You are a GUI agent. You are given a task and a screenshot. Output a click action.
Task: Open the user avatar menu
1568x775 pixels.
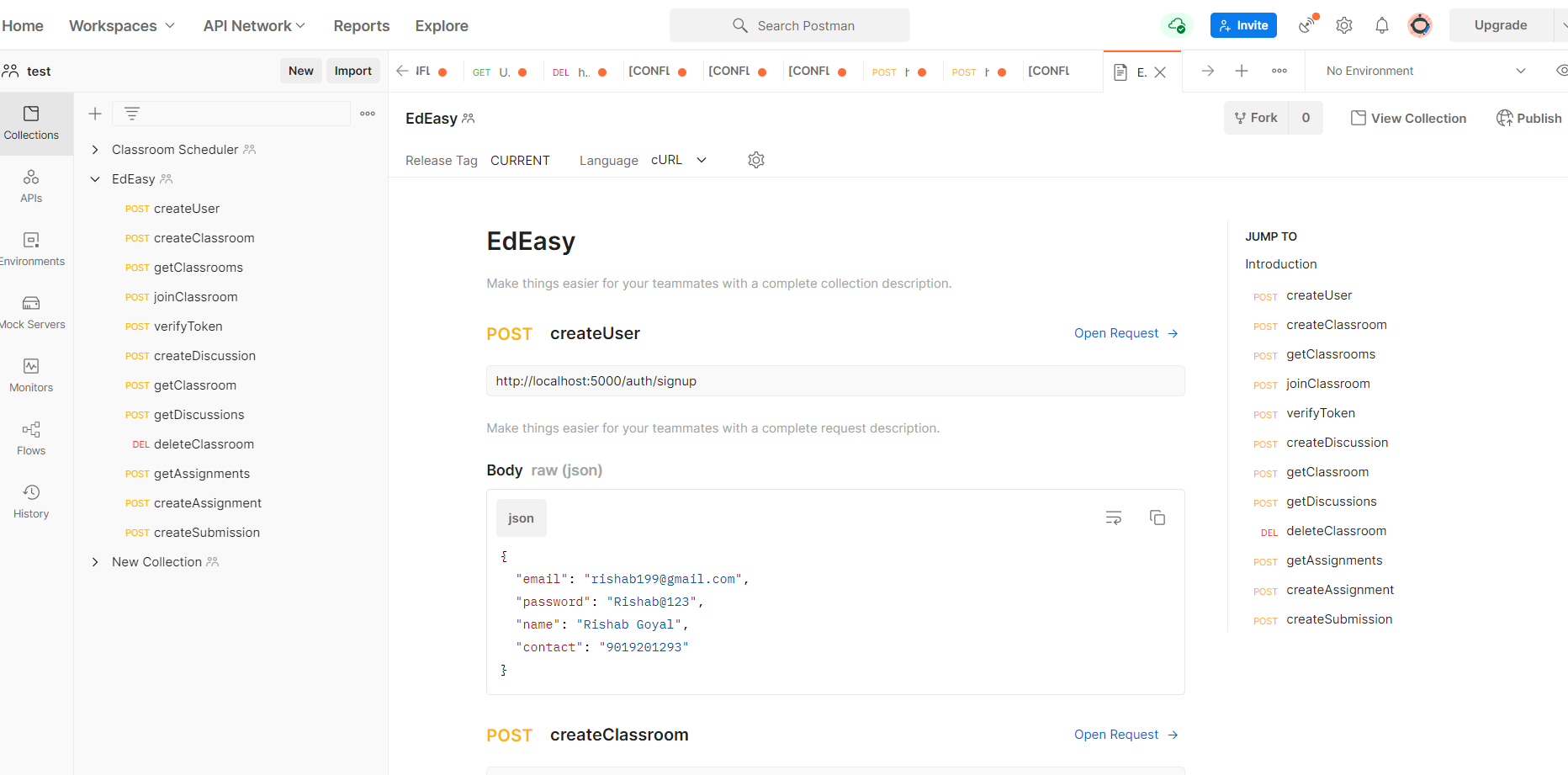[x=1420, y=25]
